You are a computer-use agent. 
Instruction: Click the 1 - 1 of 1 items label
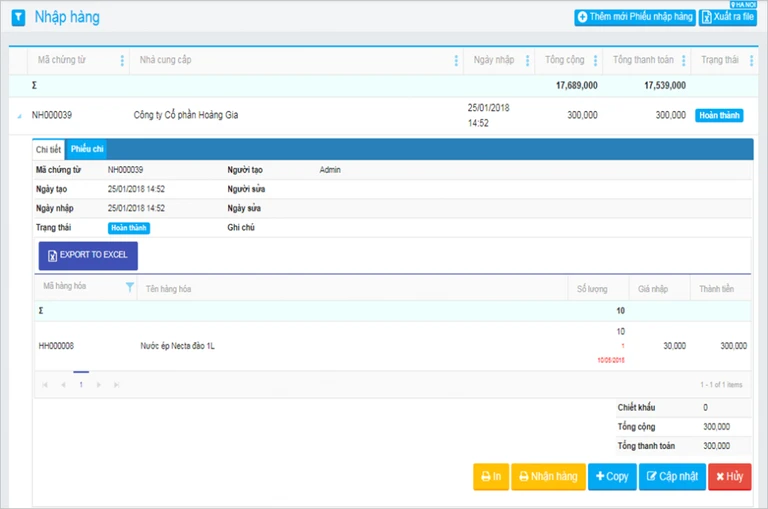point(721,385)
